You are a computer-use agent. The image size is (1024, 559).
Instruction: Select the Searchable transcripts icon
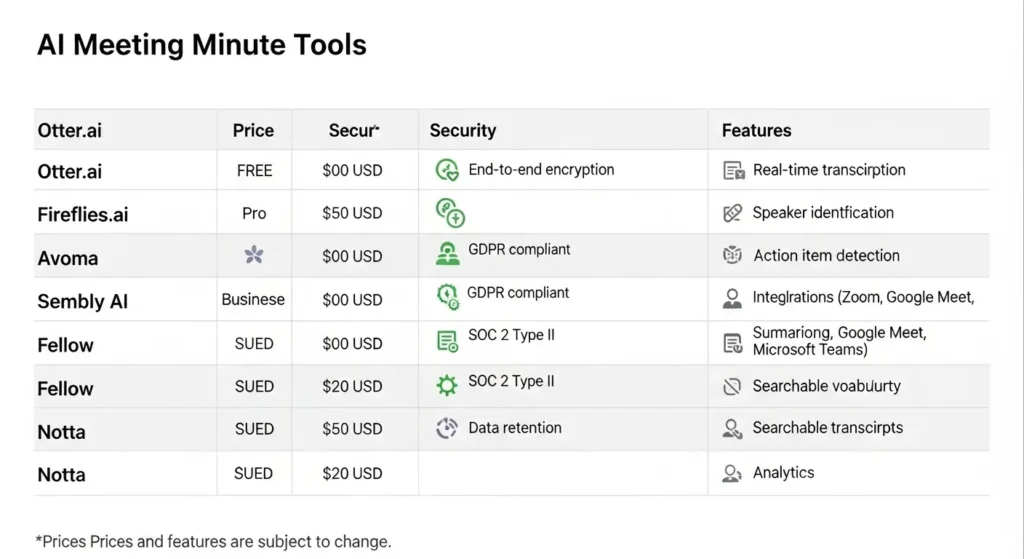733,429
